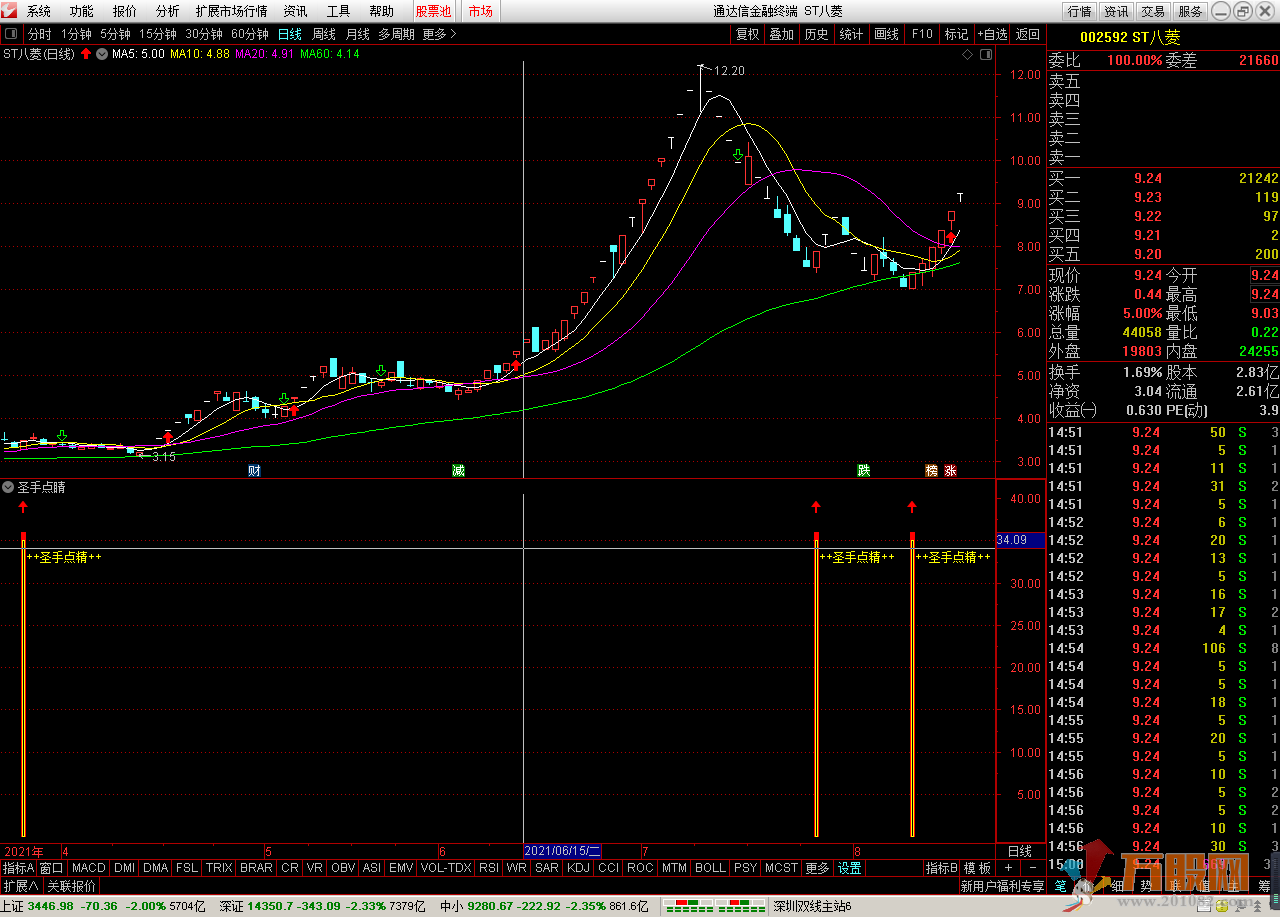Click the server connection signal indicator in the status bar
Screen dimensions: 1280x918
[714, 906]
